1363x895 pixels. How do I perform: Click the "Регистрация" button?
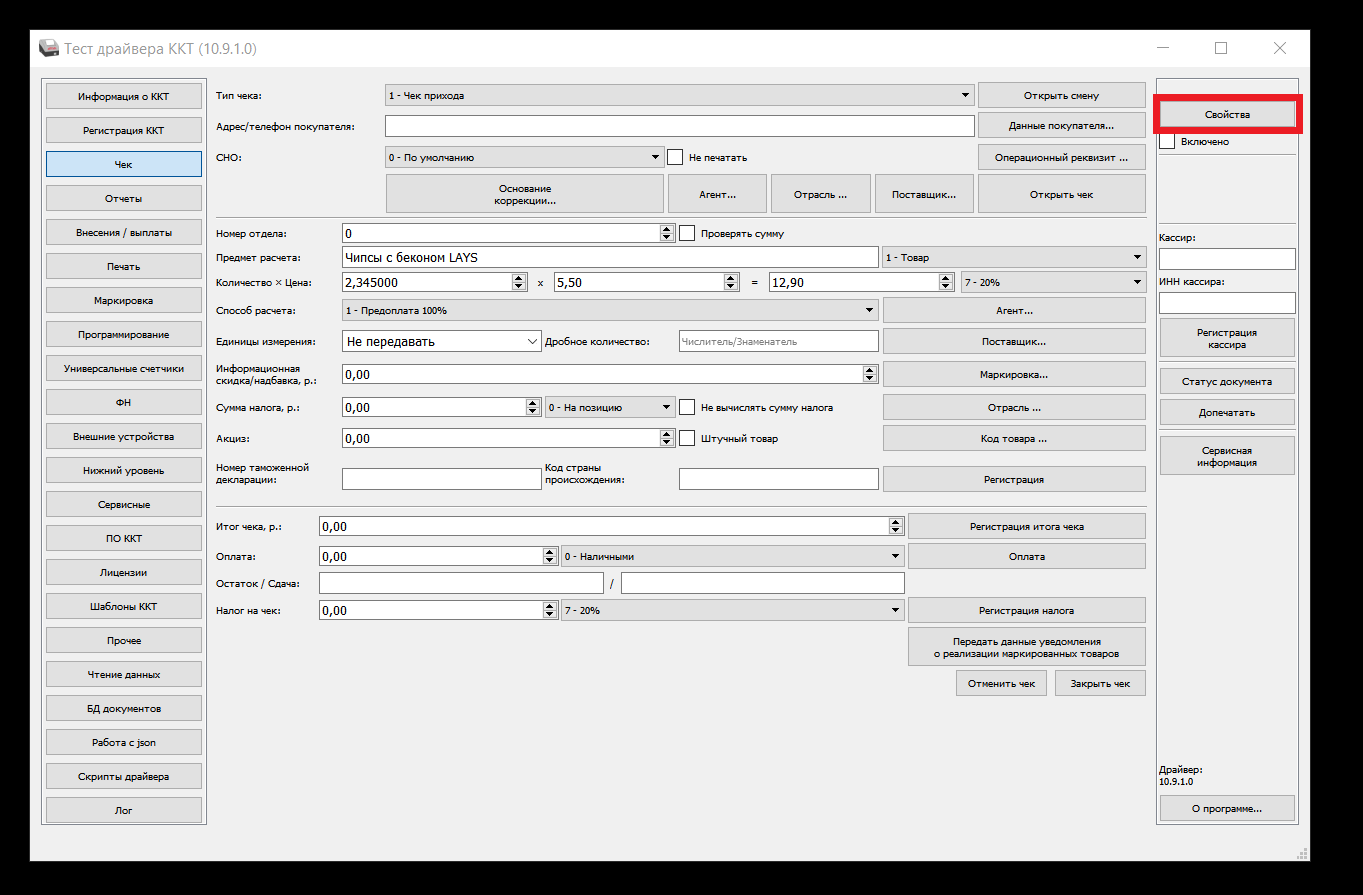click(1014, 479)
